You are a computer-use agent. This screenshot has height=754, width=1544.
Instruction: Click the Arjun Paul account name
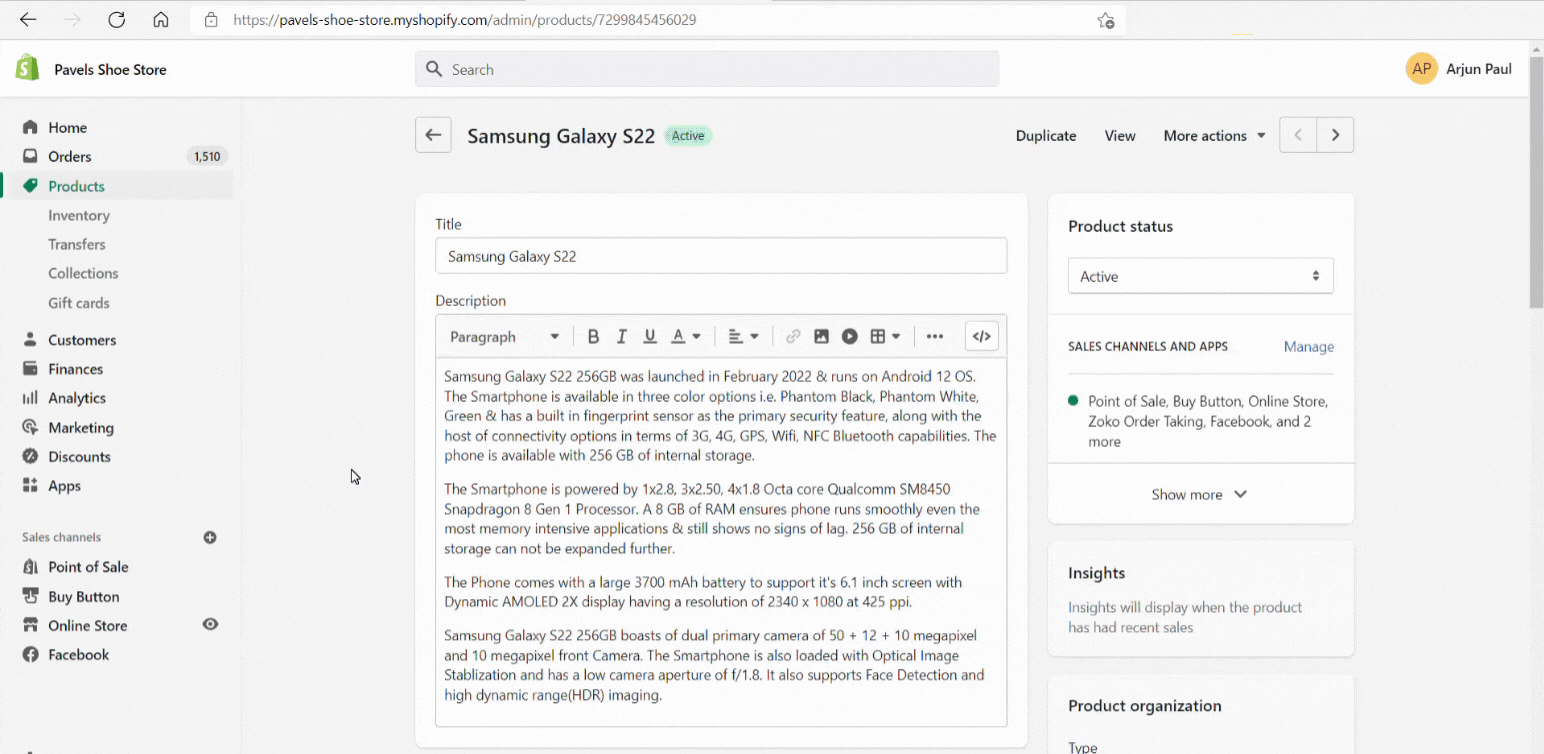[1479, 69]
